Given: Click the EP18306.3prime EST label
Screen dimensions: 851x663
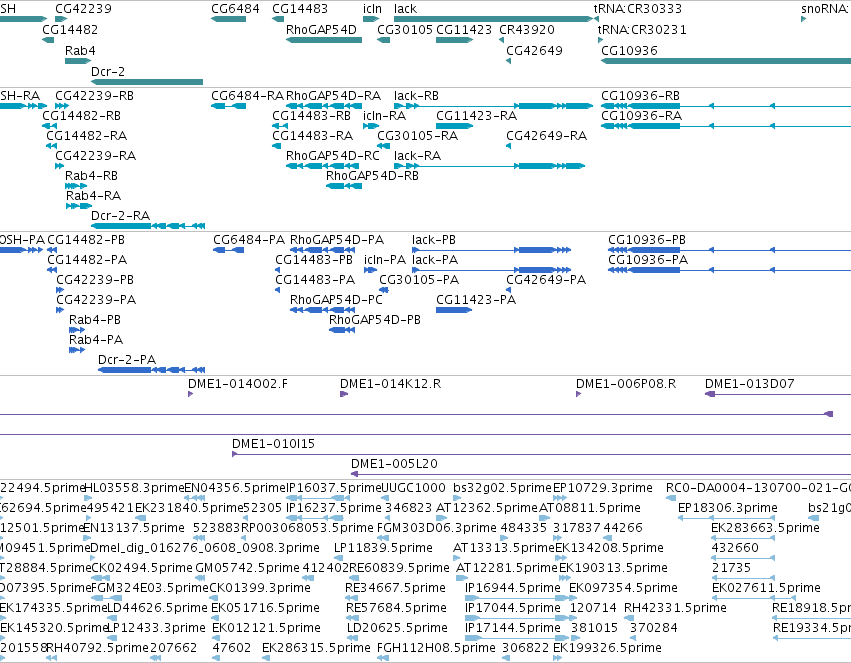Looking at the screenshot, I should 727,507.
